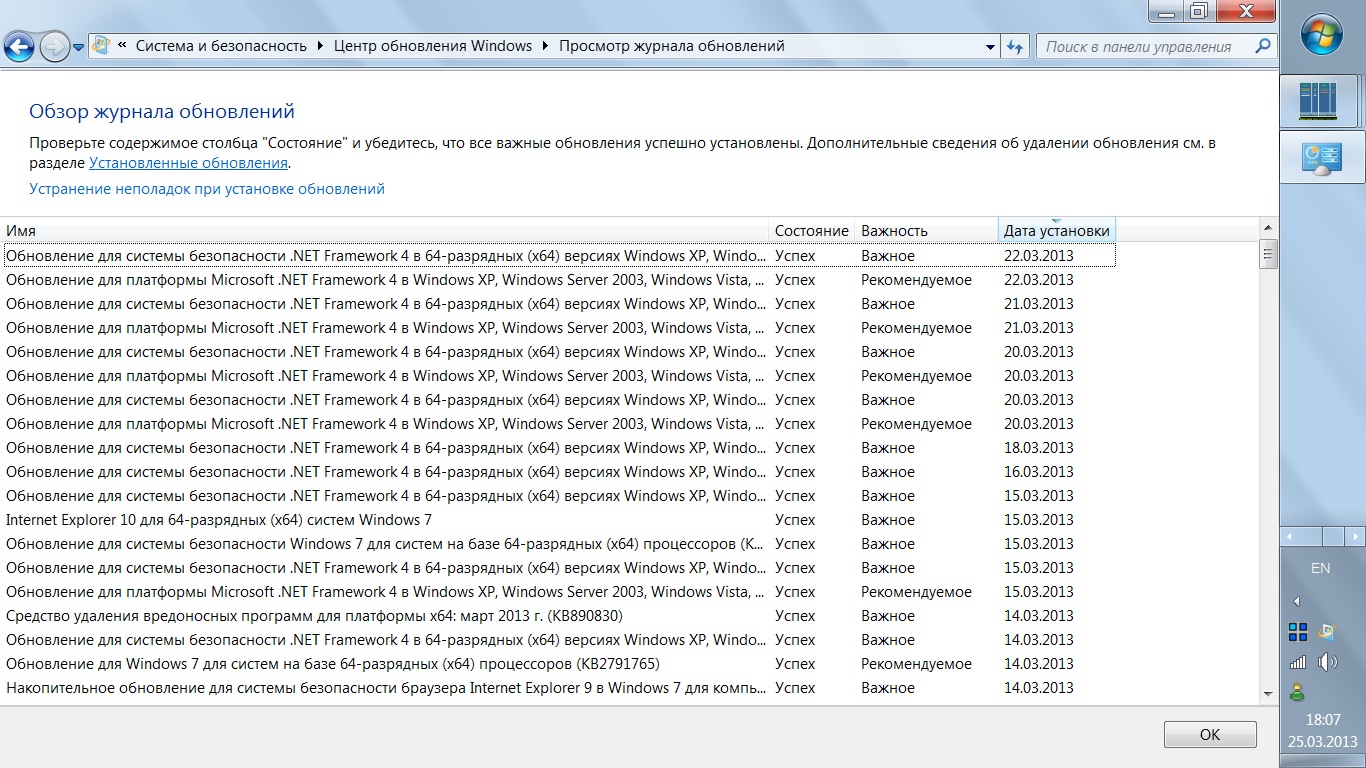Click the update list scroll down arrow
Image resolution: width=1366 pixels, height=768 pixels.
click(x=1269, y=693)
